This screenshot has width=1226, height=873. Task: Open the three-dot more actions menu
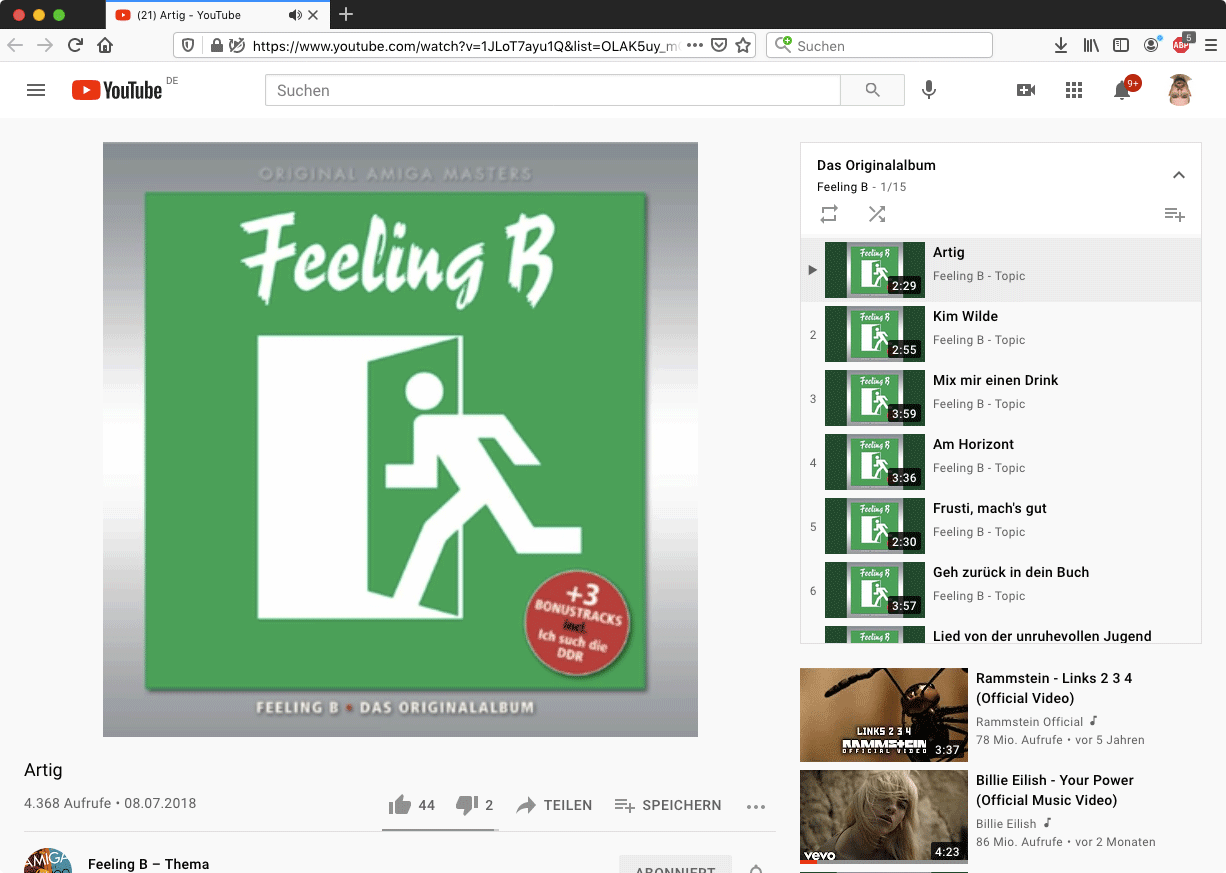(756, 806)
